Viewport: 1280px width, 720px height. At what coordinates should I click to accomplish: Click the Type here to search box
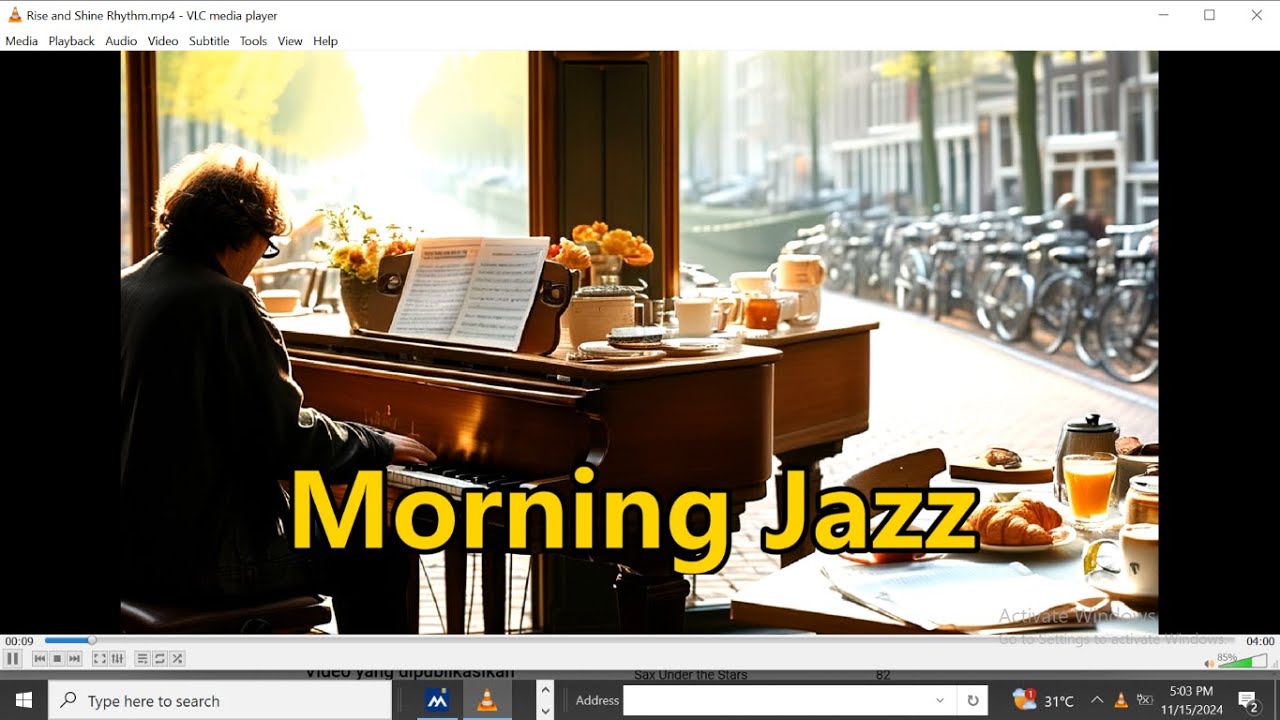point(220,701)
